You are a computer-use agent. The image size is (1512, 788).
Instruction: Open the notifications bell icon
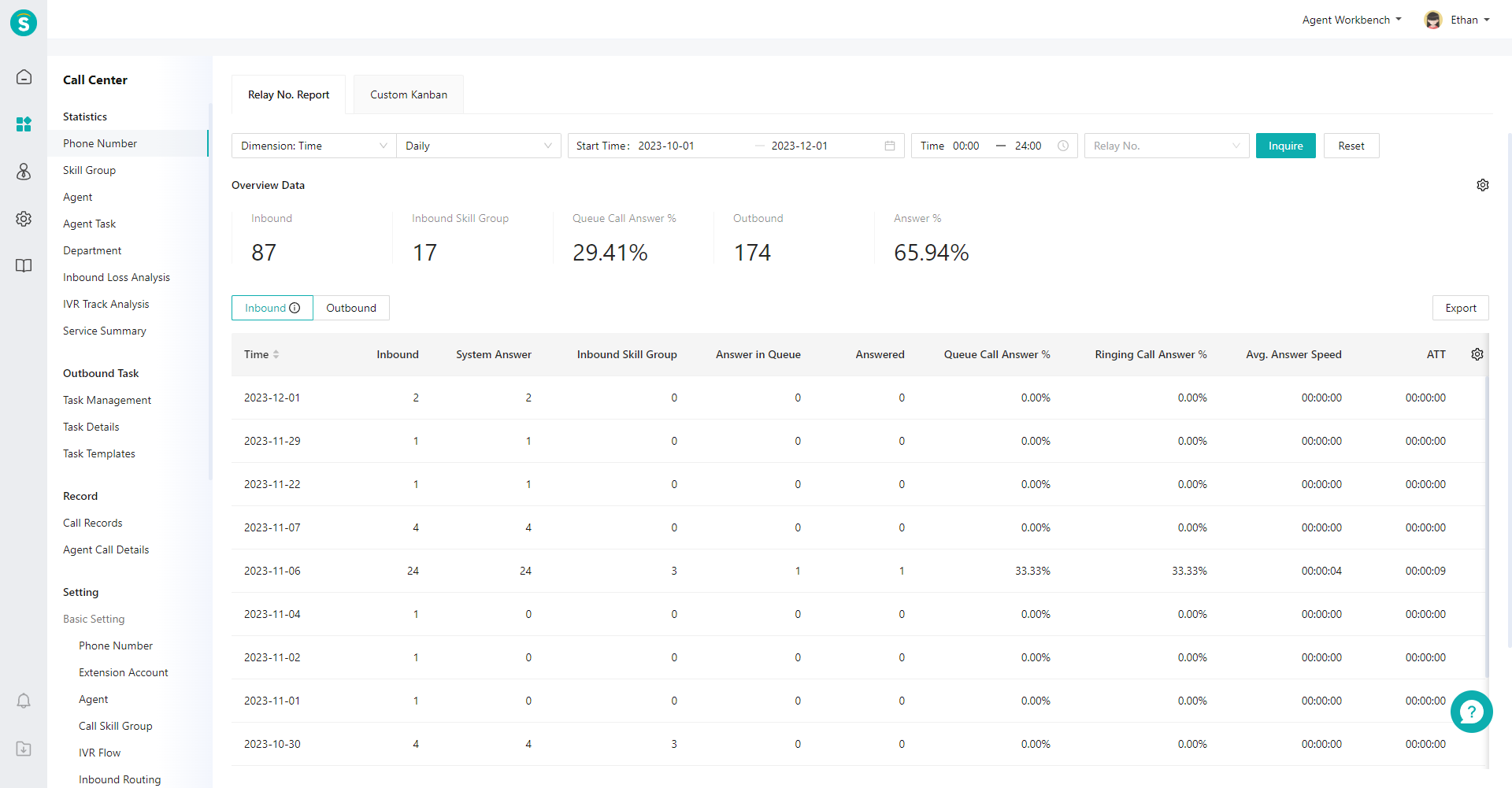click(x=24, y=701)
